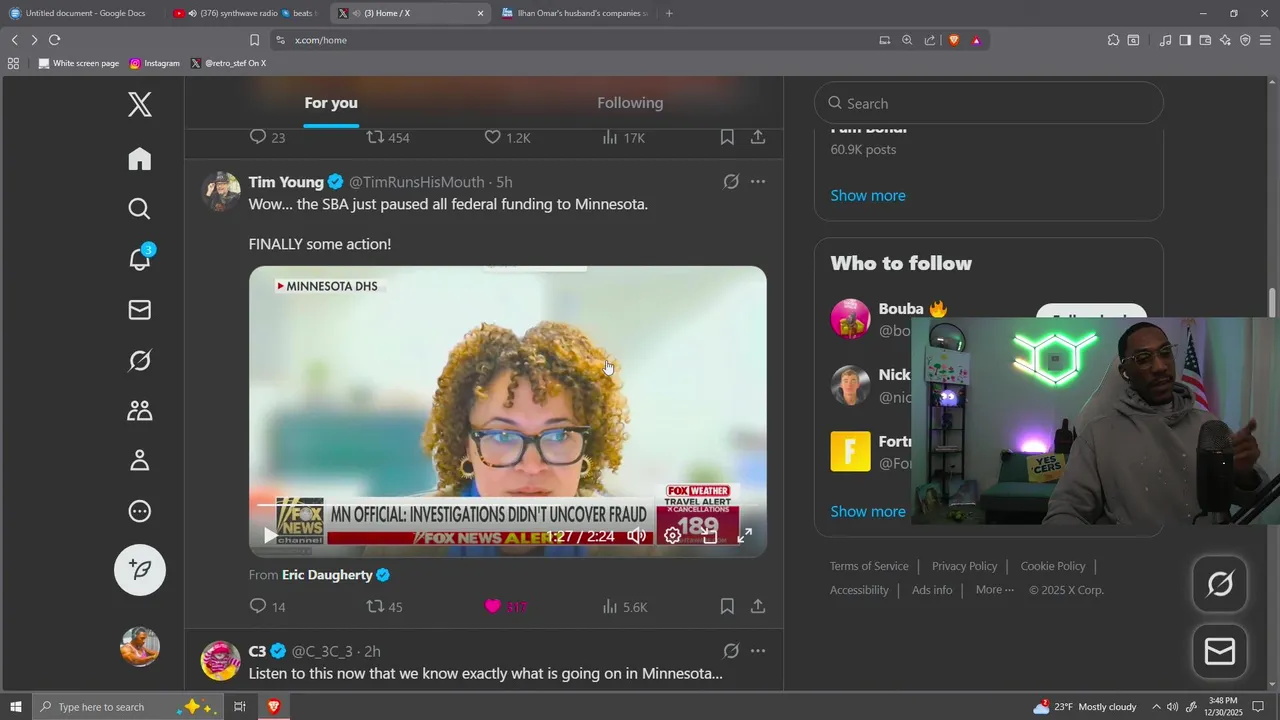Viewport: 1280px width, 720px height.
Task: Open Ads info footer link
Action: coord(932,590)
